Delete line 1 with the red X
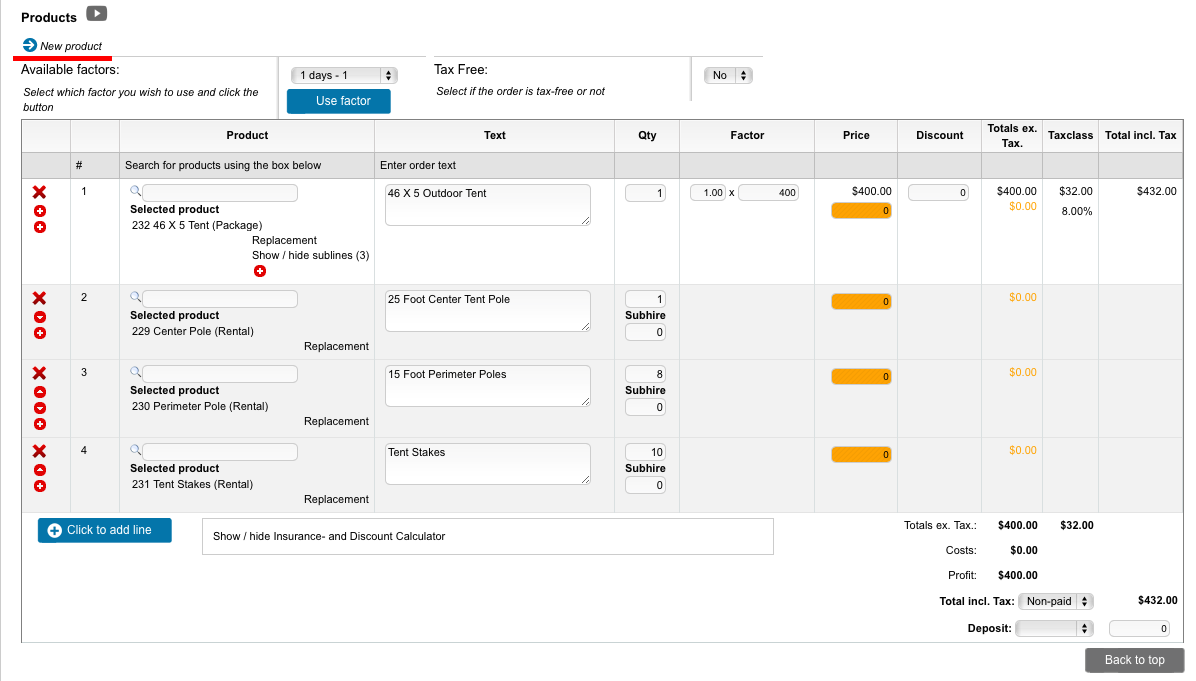 point(40,192)
